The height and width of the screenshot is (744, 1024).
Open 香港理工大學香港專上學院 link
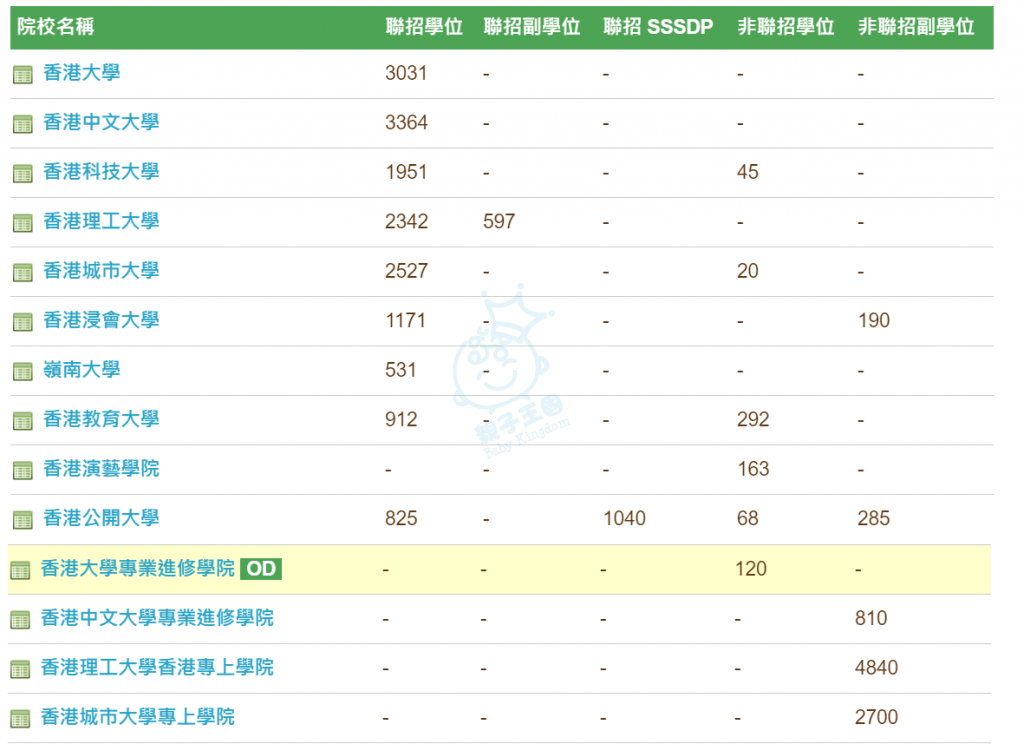click(156, 667)
